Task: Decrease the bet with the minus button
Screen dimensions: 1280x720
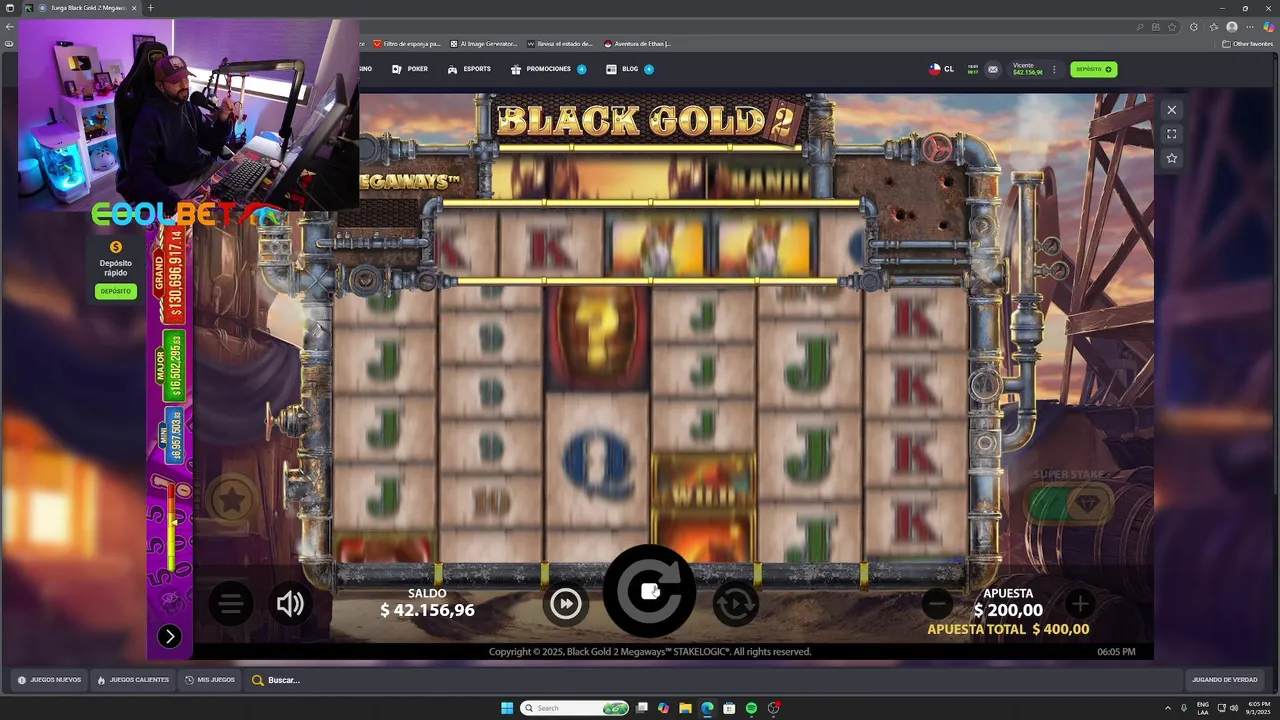Action: (x=937, y=603)
